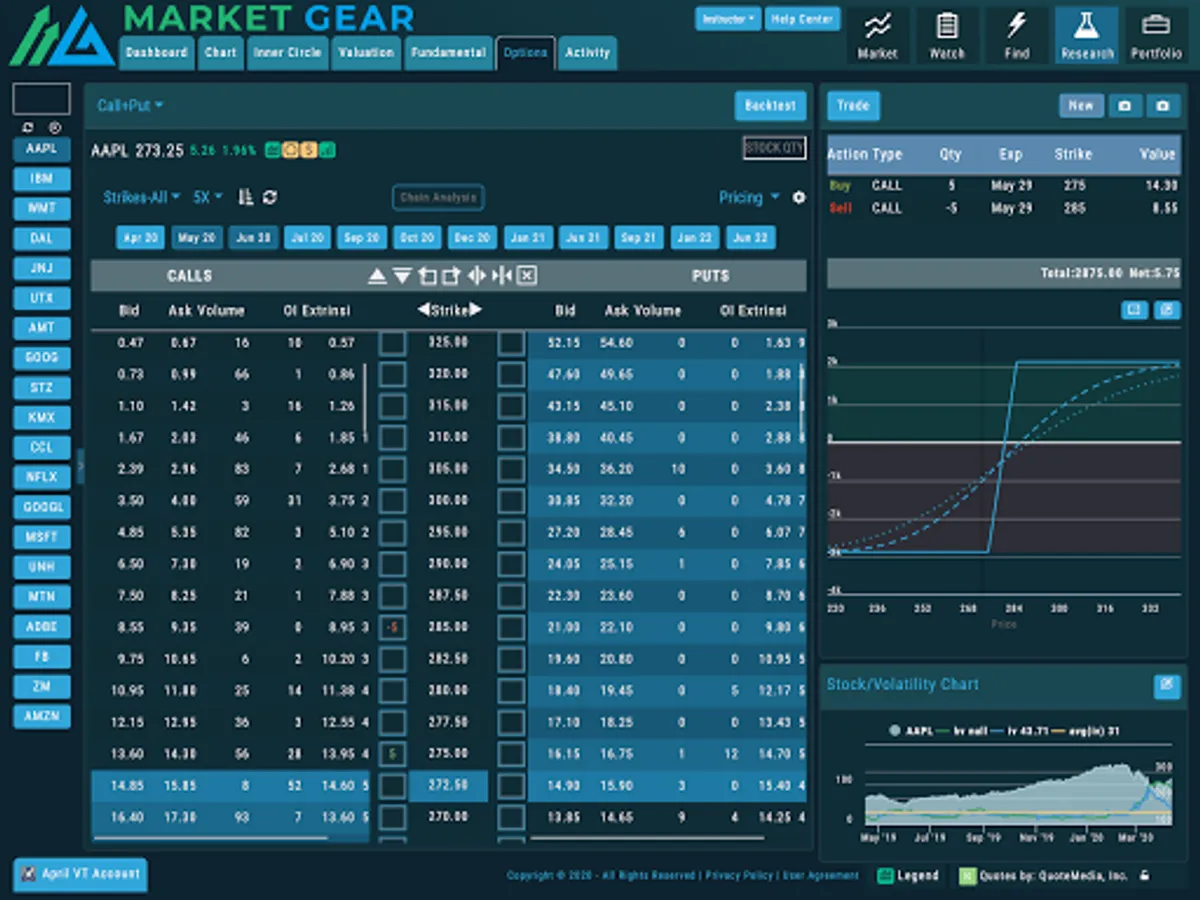Click the roll back strategy icon
Viewport: 1200px width, 900px height.
tap(427, 276)
